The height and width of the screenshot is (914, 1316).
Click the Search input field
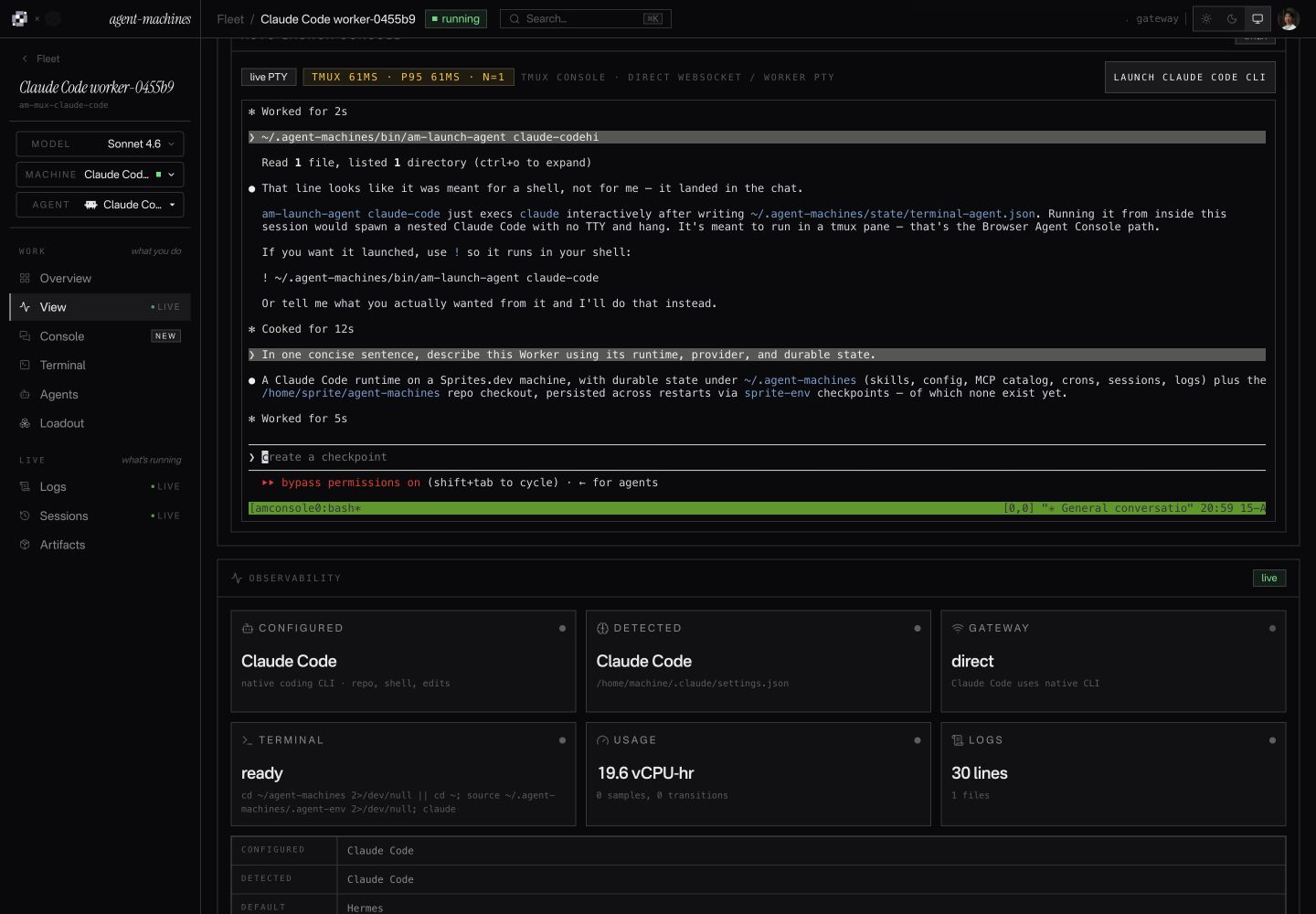(586, 18)
